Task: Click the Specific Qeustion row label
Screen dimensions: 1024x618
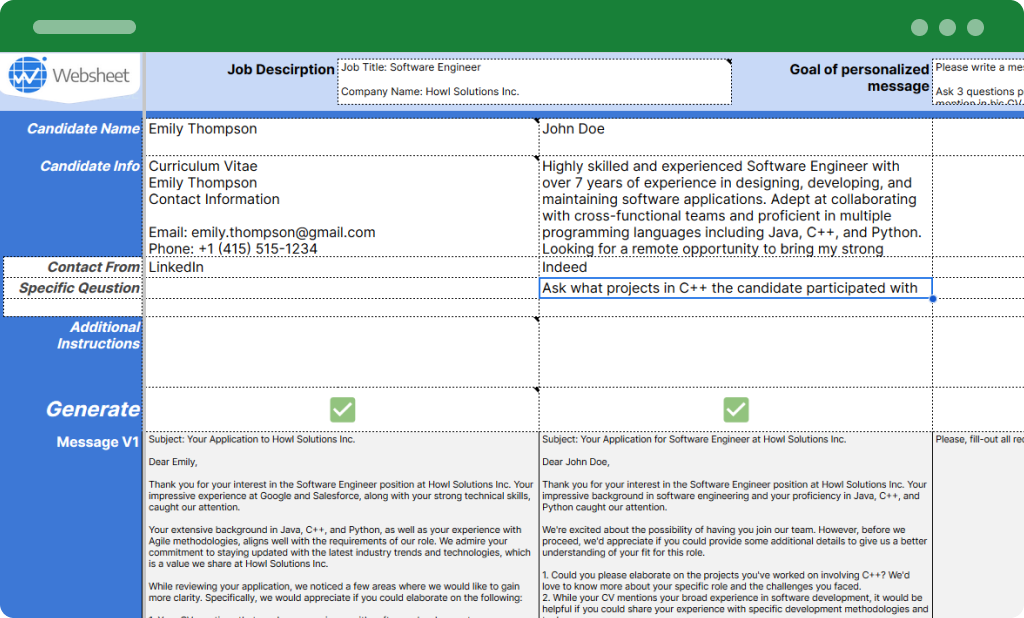Action: coord(79,288)
